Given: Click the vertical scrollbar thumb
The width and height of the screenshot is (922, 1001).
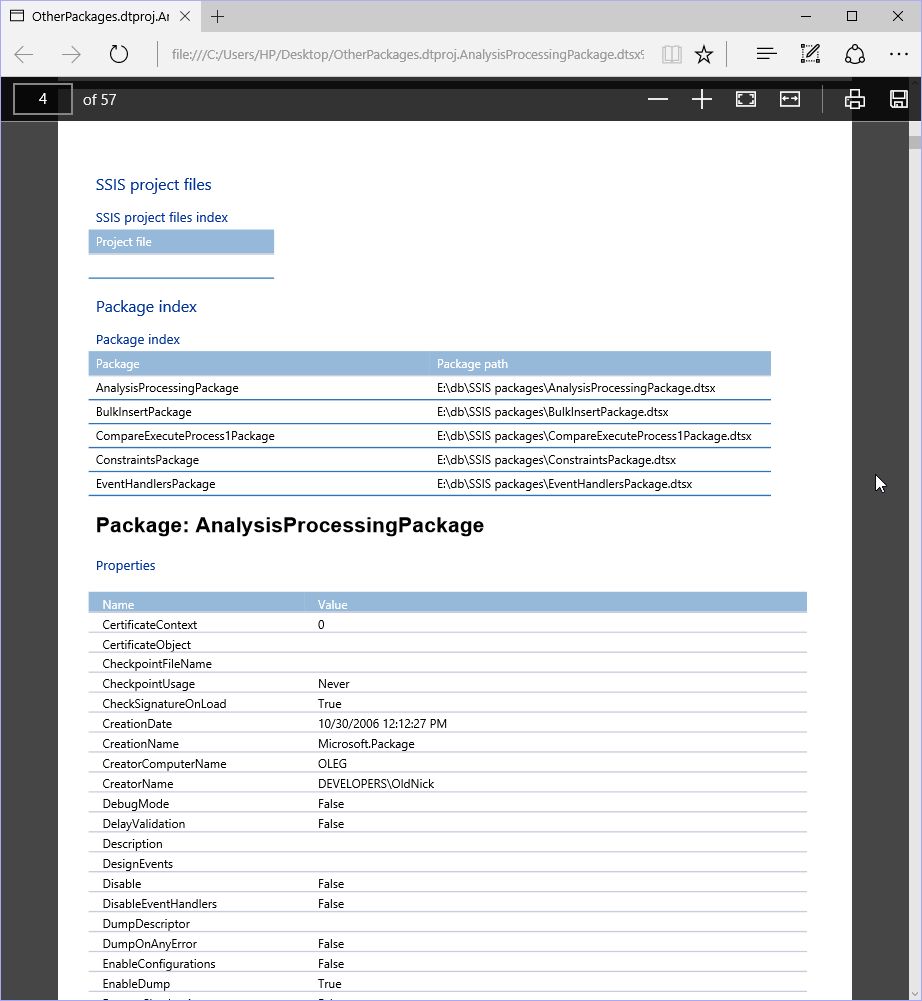Looking at the screenshot, I should point(915,141).
